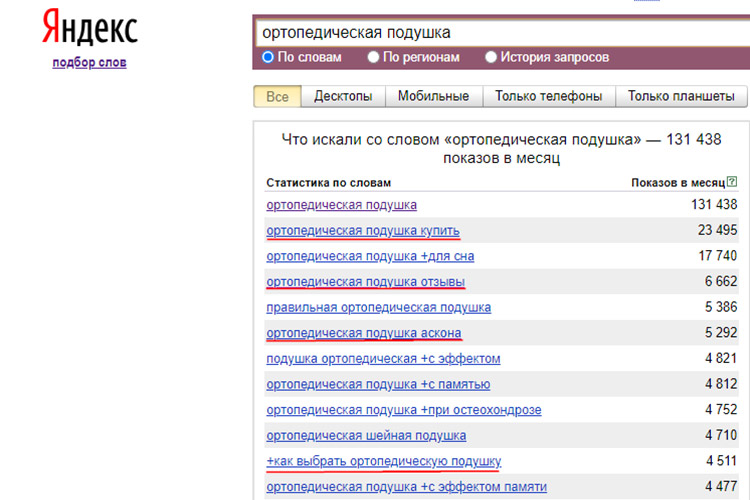Click the 5 292 impressions value
Viewport: 750px width, 500px height.
[721, 333]
